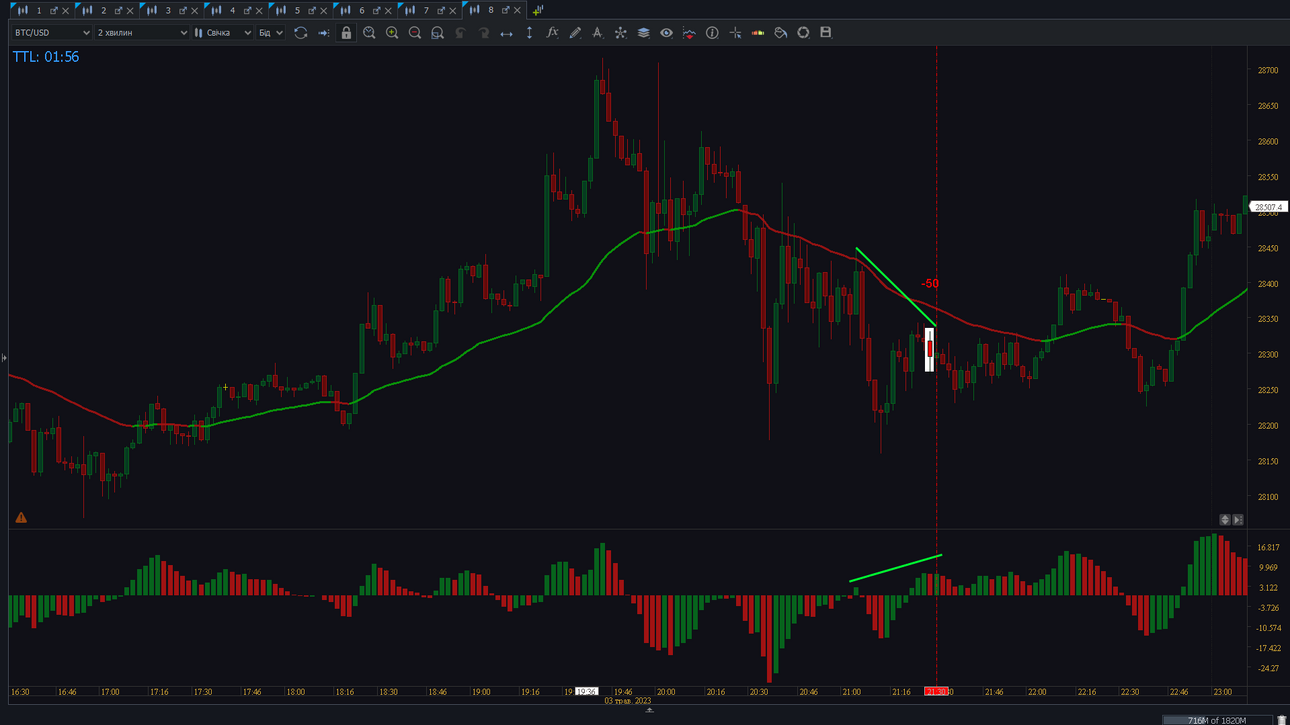1290x725 pixels.
Task: Click the save floppy disk icon
Action: click(825, 33)
